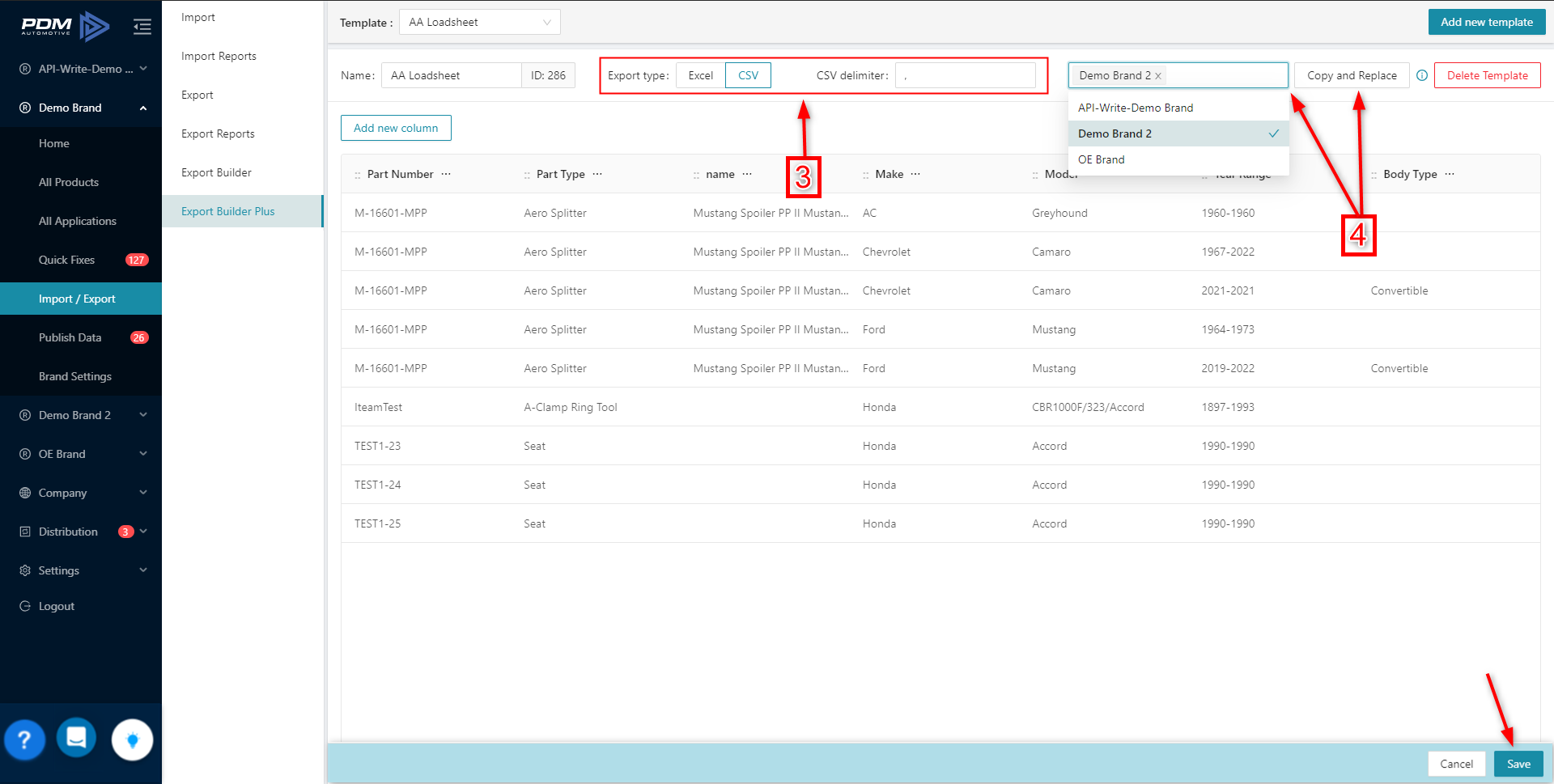Click Cancel button

pos(1456,764)
